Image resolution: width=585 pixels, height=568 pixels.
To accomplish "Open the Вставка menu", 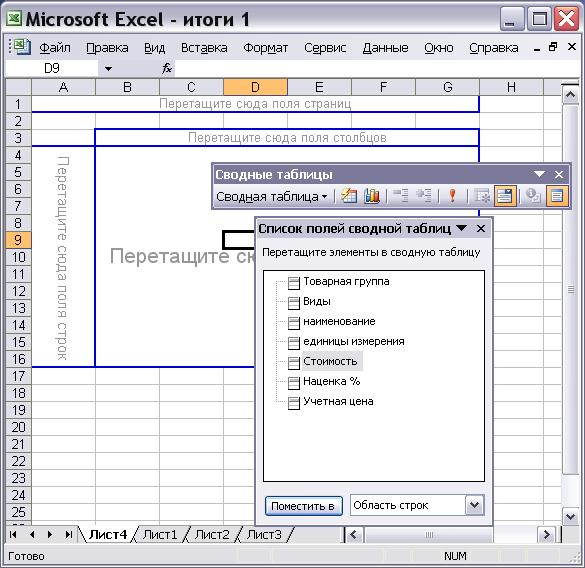I will pos(204,48).
